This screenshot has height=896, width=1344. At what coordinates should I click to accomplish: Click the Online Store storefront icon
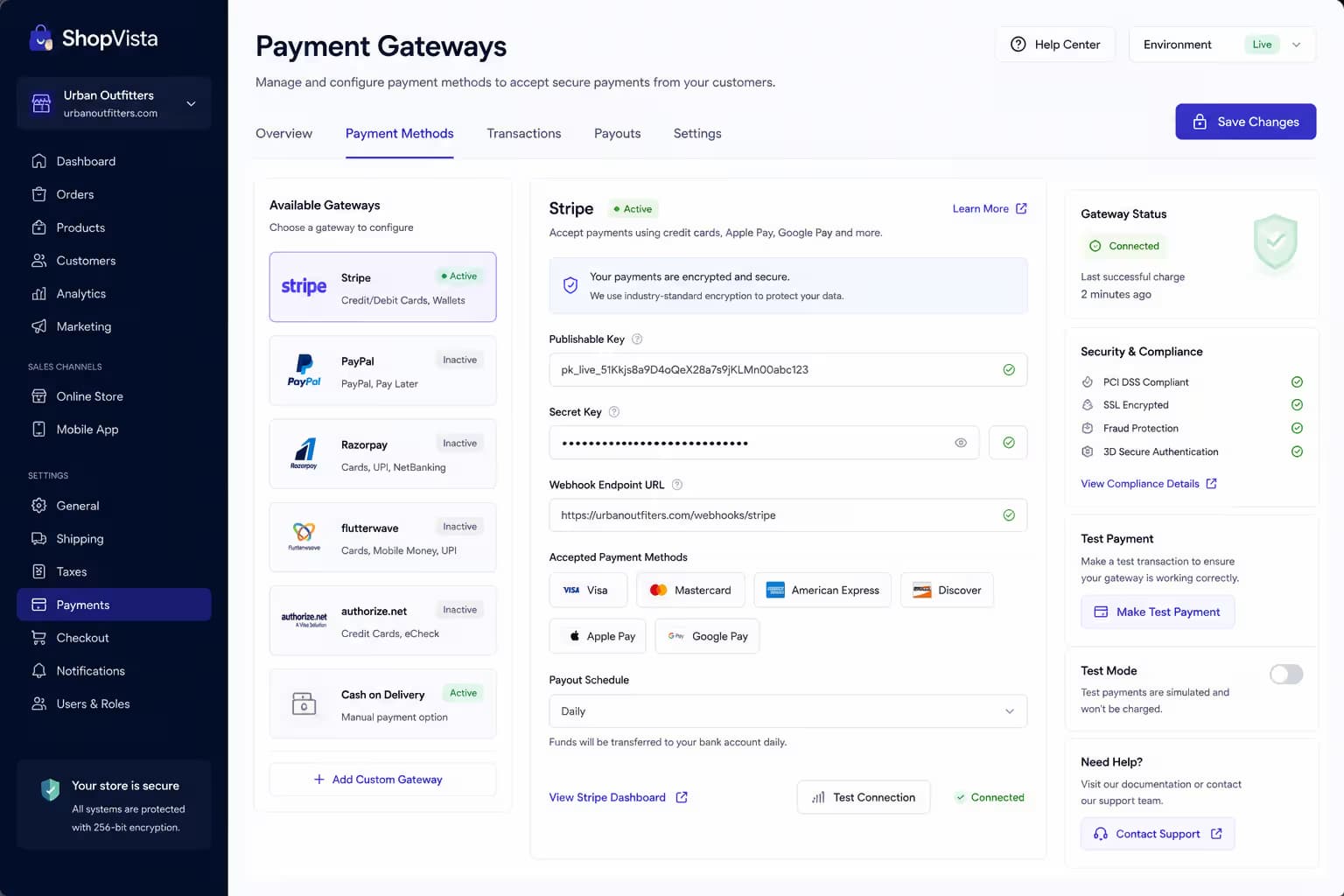click(x=38, y=396)
